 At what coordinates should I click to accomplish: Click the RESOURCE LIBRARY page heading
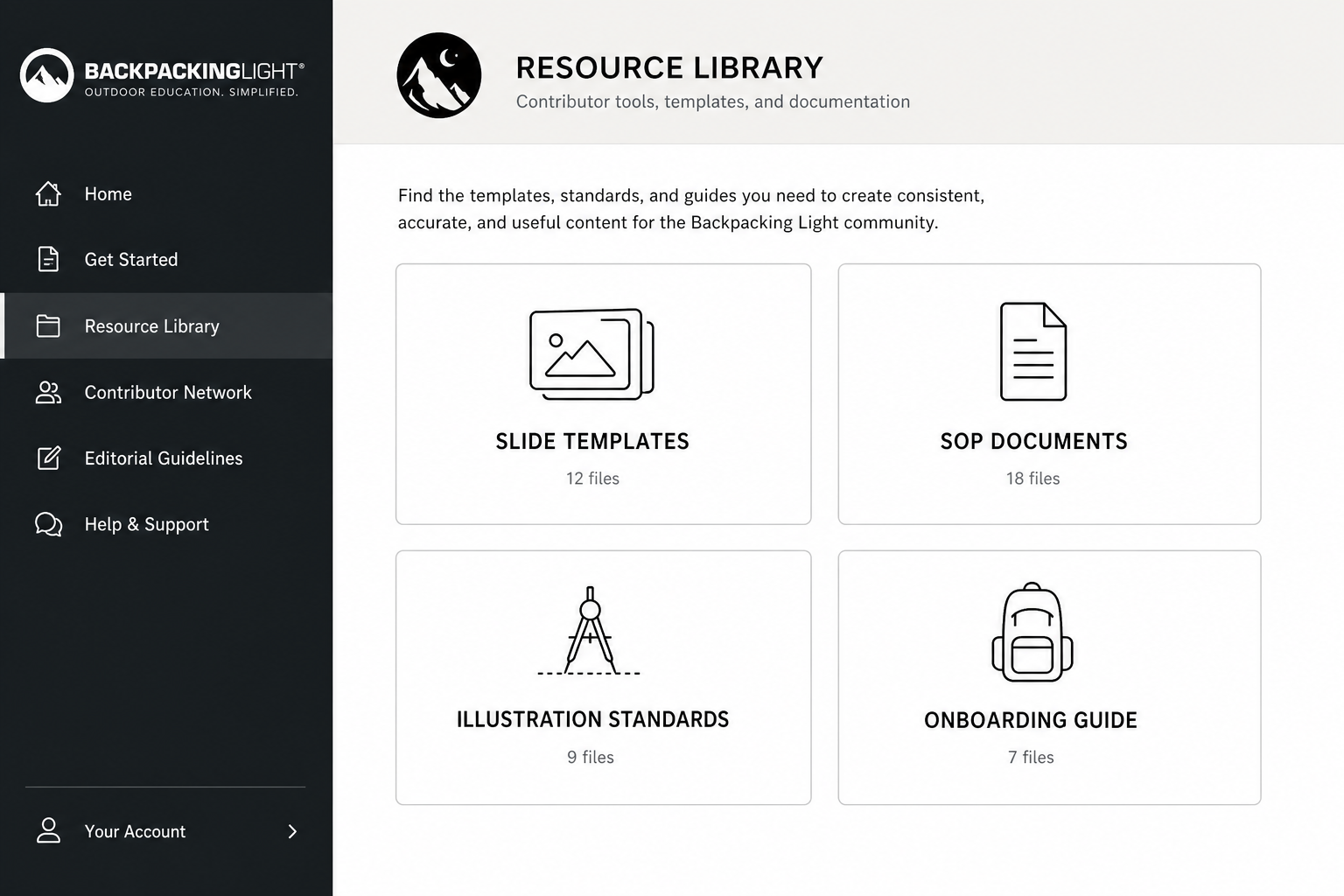(x=669, y=68)
